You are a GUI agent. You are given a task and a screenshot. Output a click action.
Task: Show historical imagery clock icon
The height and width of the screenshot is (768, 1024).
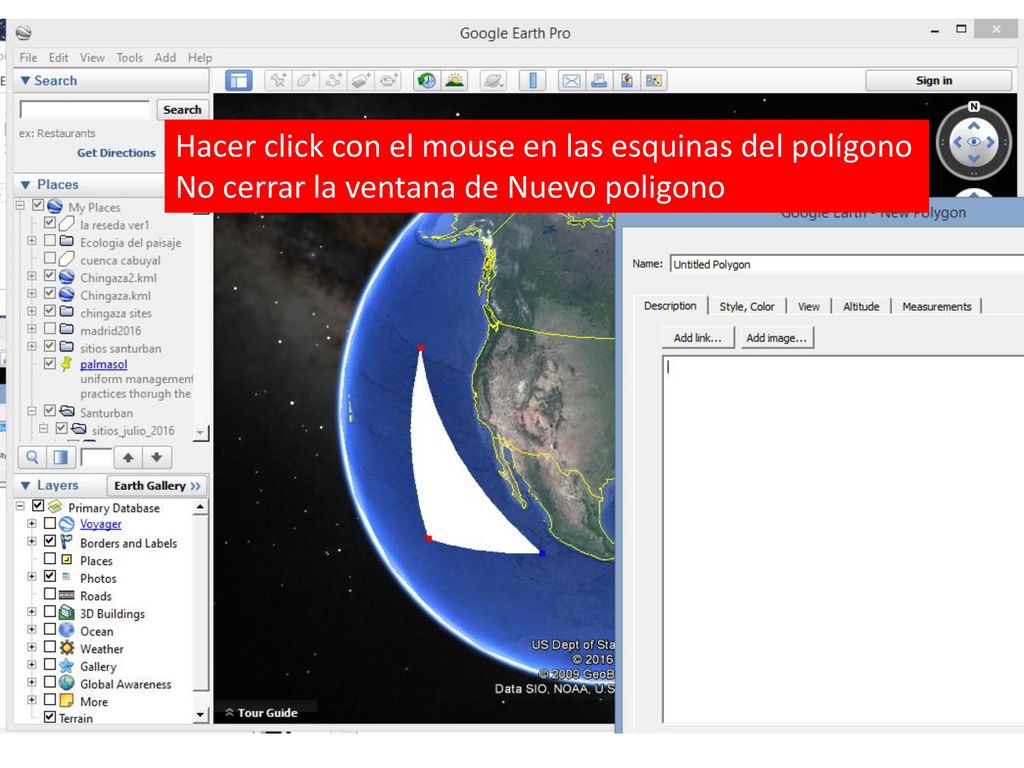[x=427, y=80]
